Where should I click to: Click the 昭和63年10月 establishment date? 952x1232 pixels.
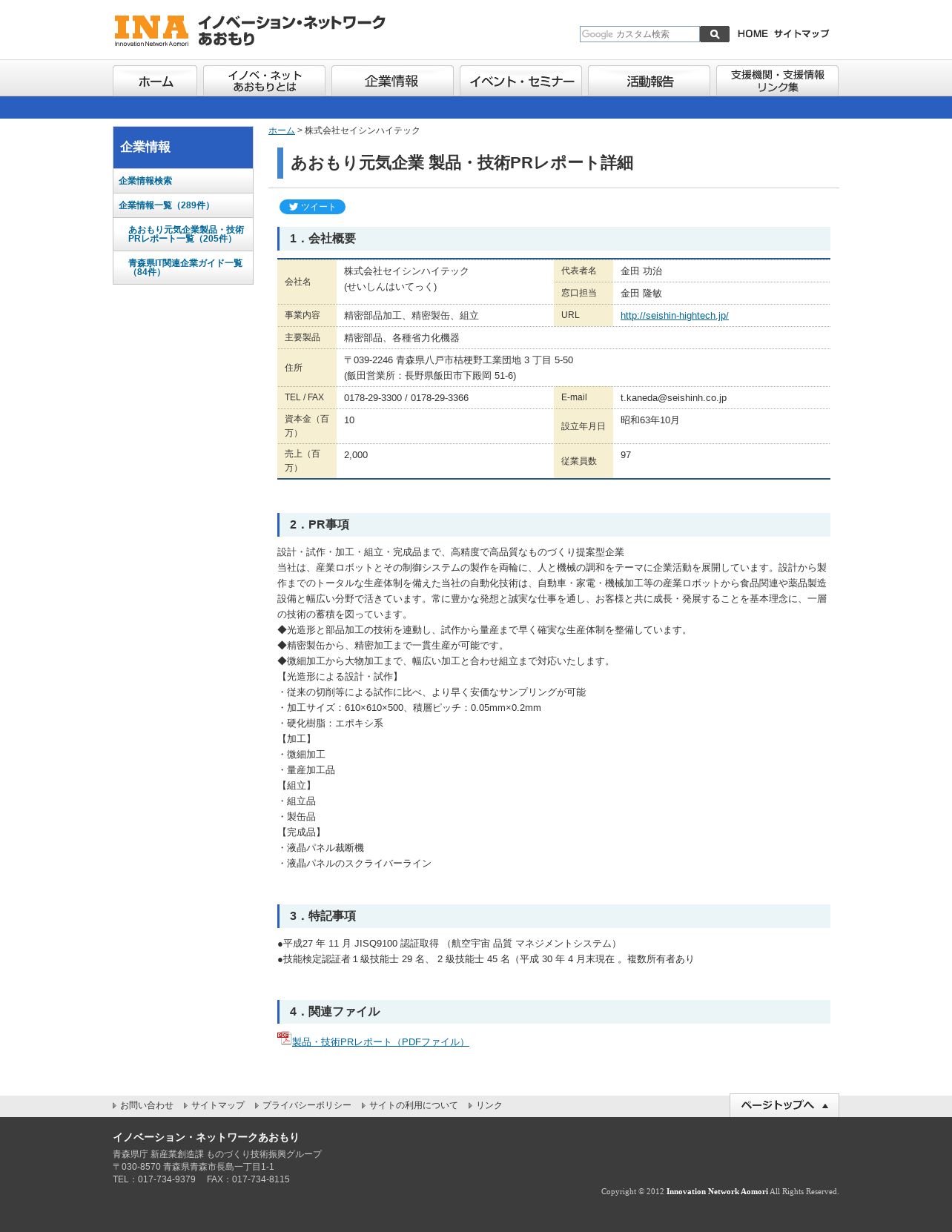click(650, 420)
